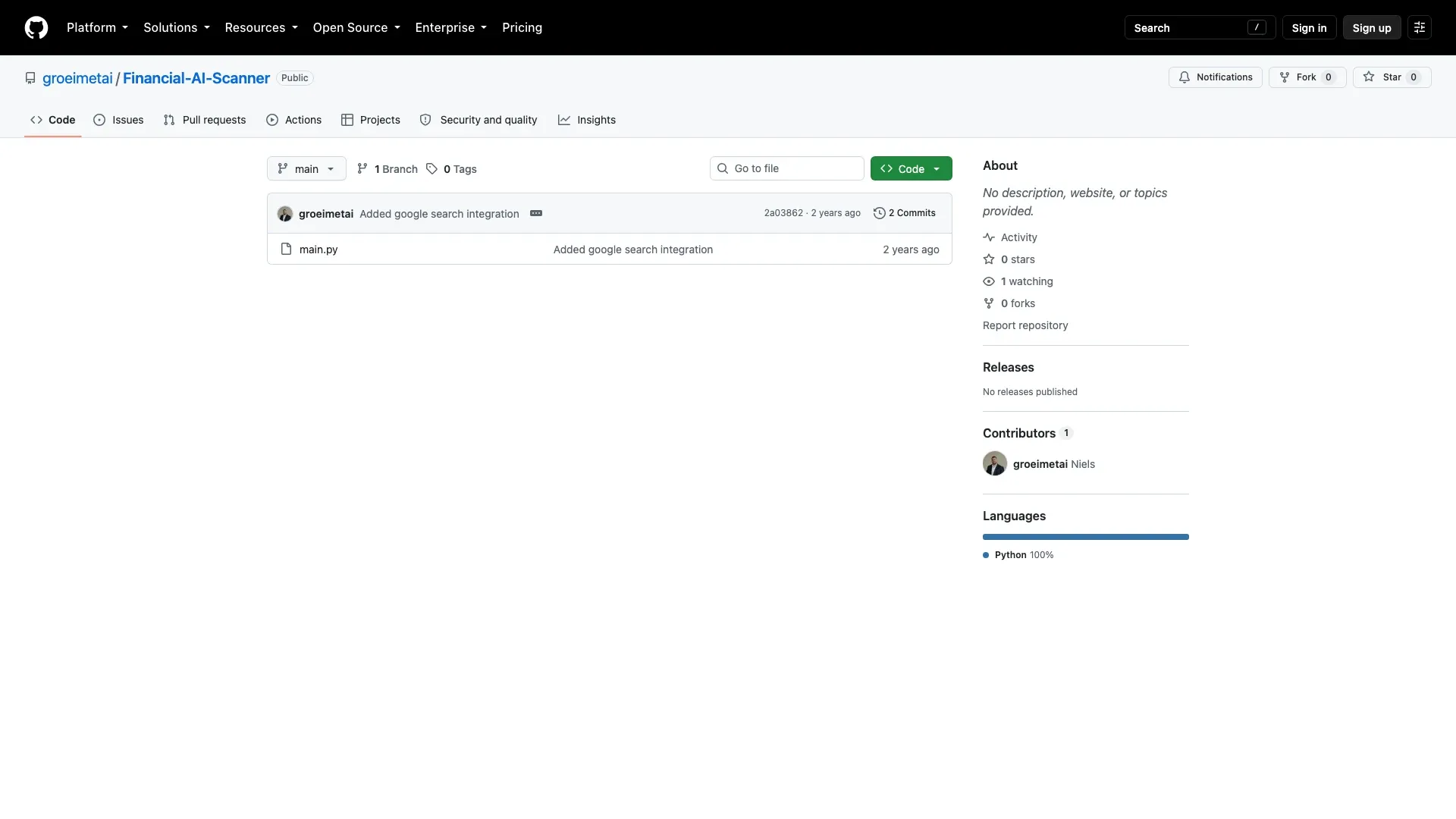
Task: Open the latest commit message link
Action: 439,214
